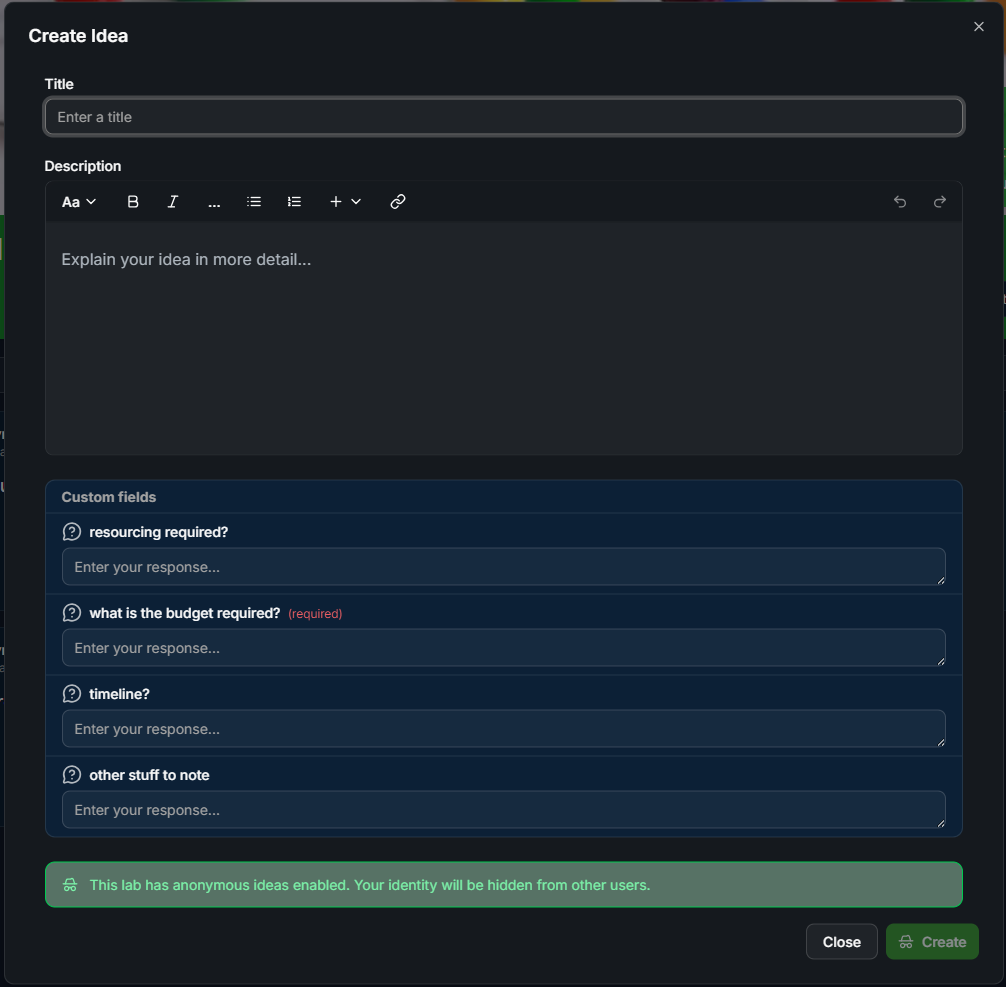
Task: Click the help icon beside timeline
Action: pos(72,694)
